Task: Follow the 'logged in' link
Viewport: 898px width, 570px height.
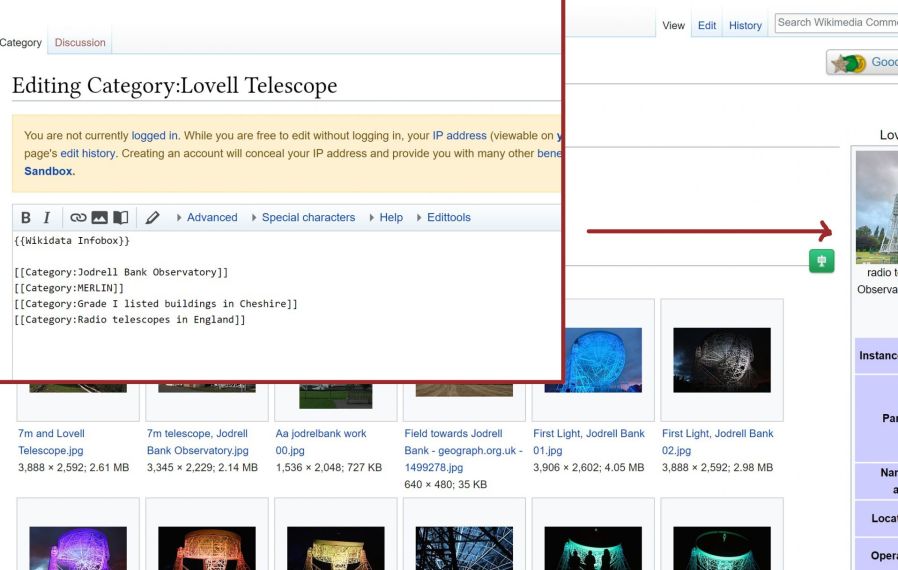Action: [154, 136]
